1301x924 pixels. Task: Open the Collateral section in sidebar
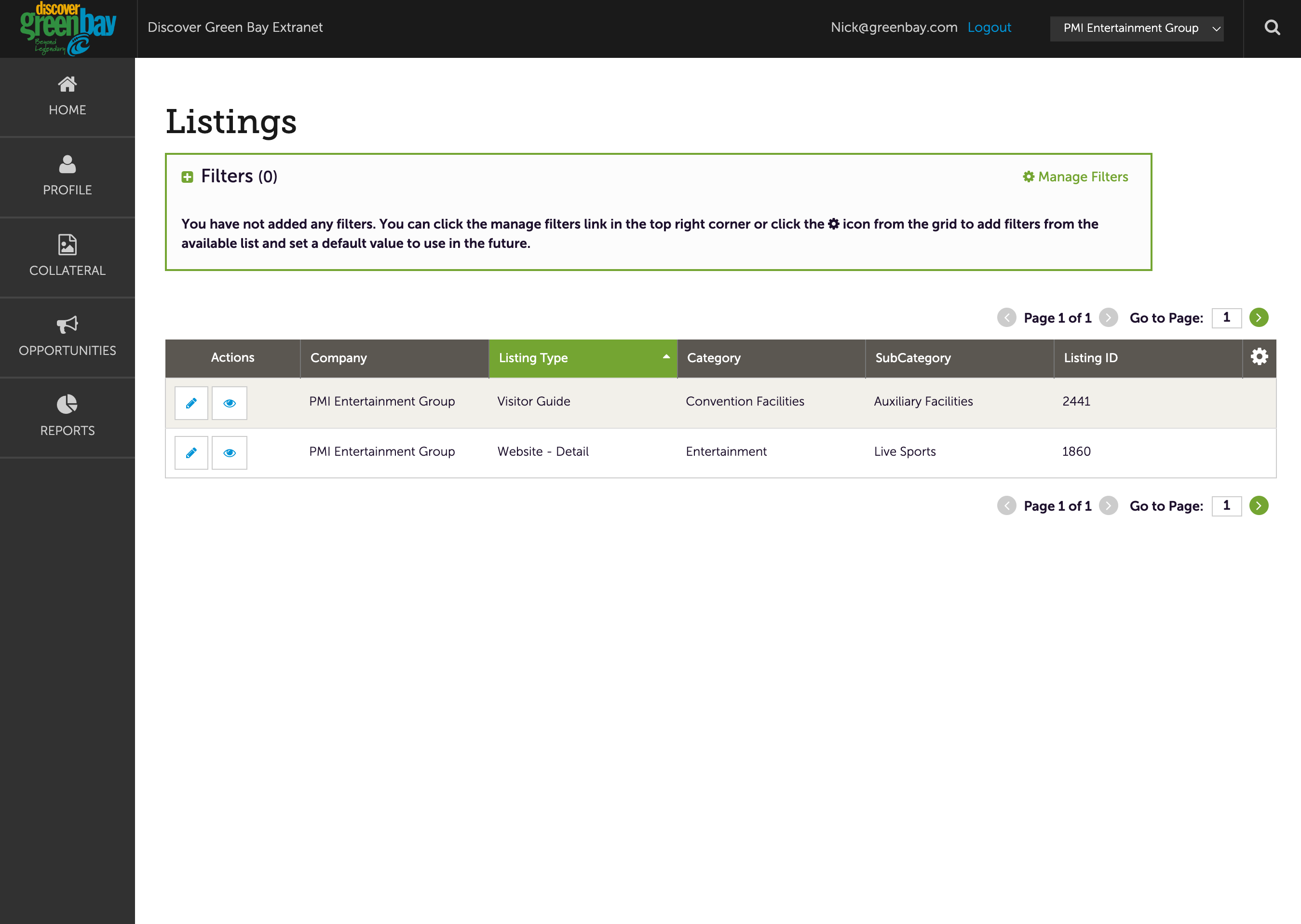[x=67, y=257]
